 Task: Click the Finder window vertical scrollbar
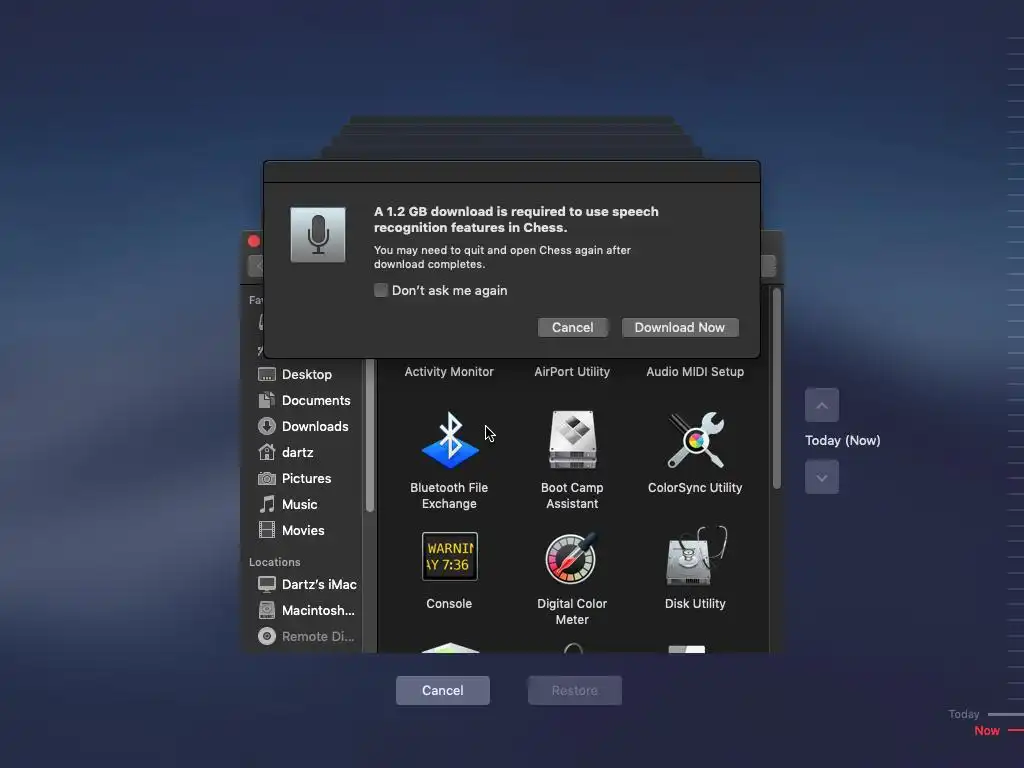pyautogui.click(x=776, y=389)
